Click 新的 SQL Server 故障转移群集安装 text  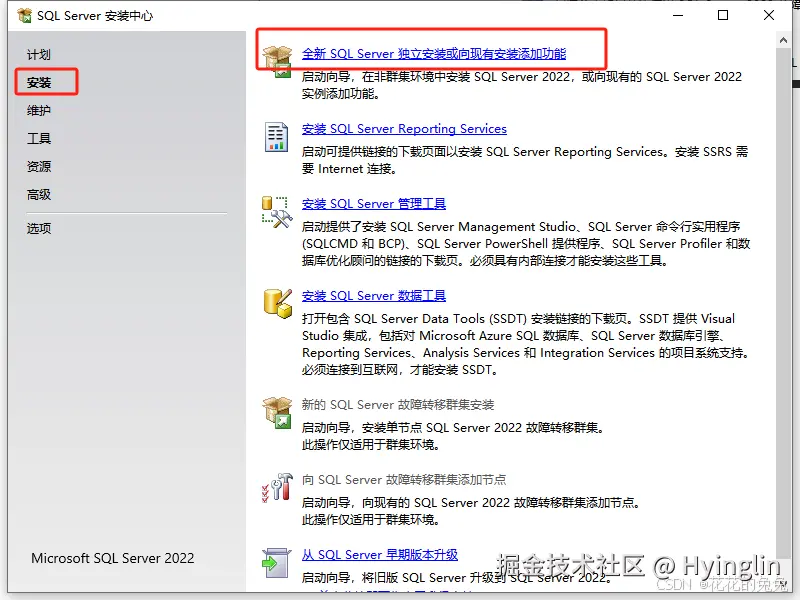pyautogui.click(x=398, y=405)
